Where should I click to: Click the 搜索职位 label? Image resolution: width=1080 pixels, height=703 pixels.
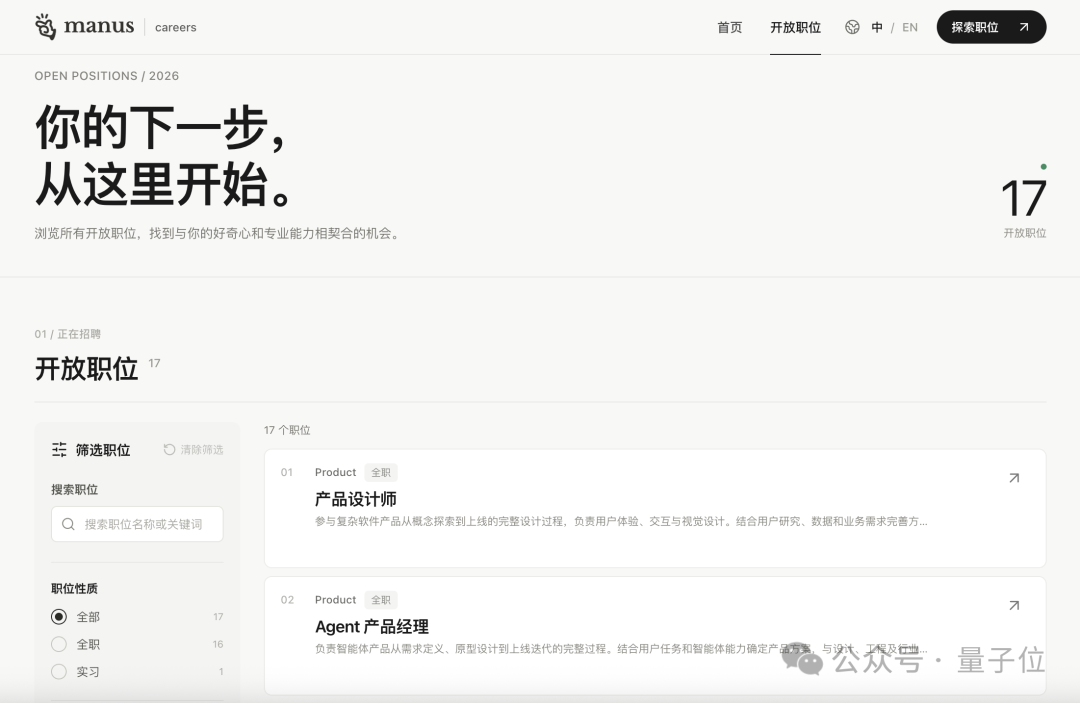tap(74, 490)
